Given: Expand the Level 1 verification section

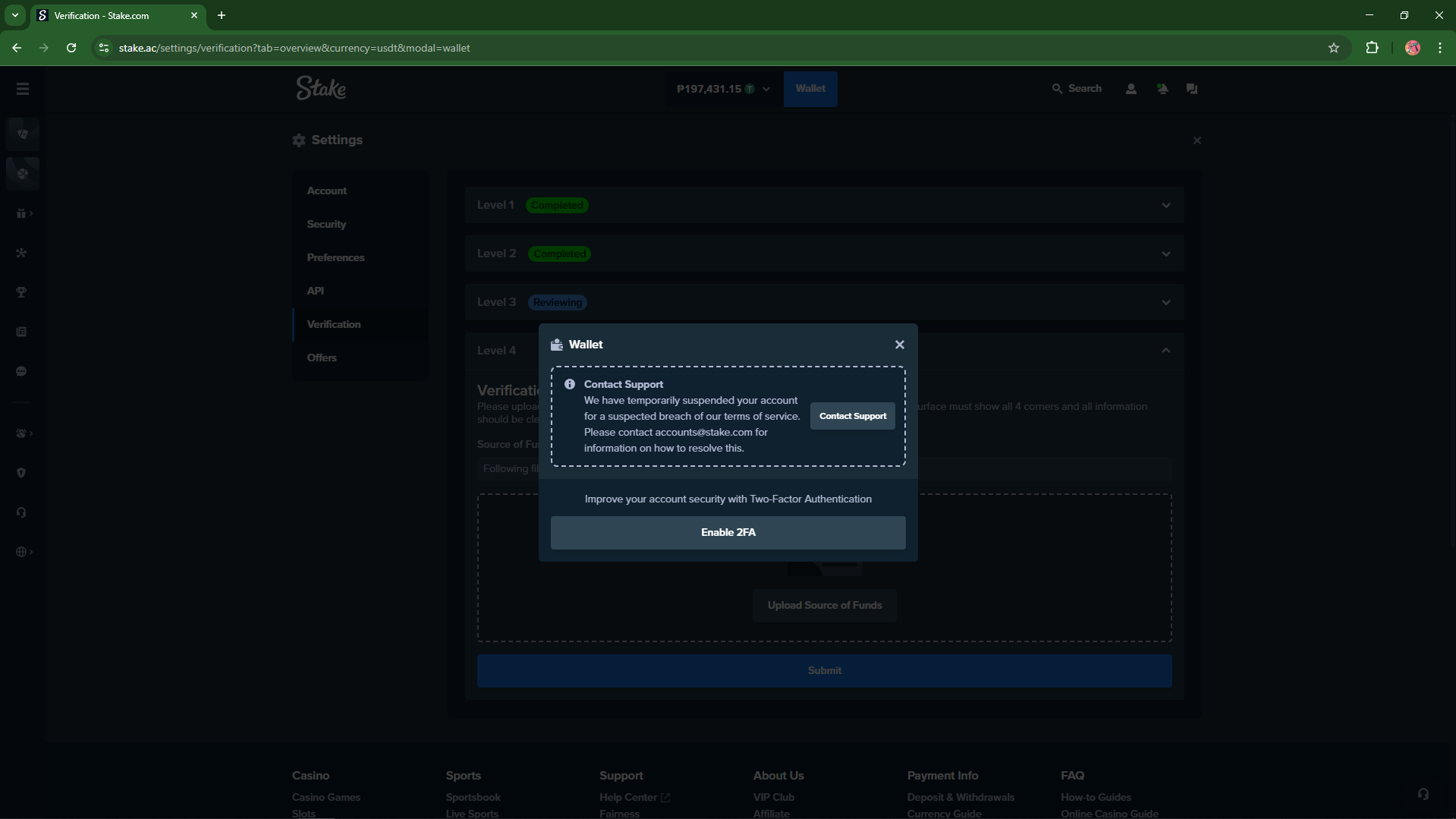Looking at the screenshot, I should pyautogui.click(x=825, y=205).
